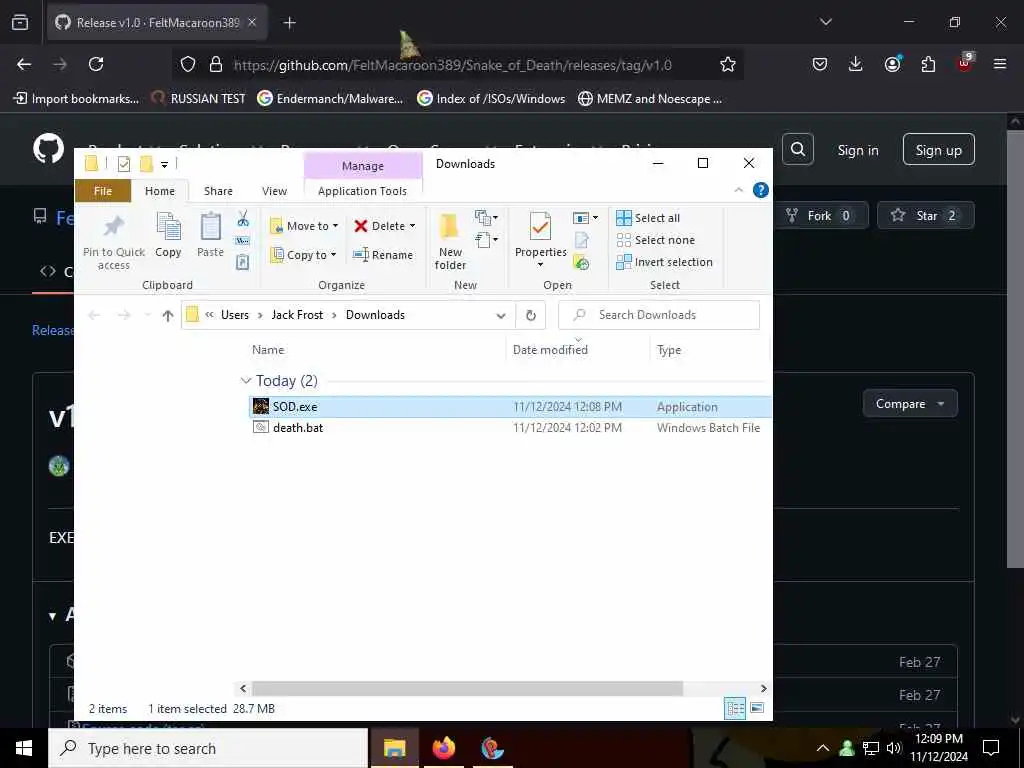Click Invert selection
This screenshot has height=768, width=1024.
664,263
